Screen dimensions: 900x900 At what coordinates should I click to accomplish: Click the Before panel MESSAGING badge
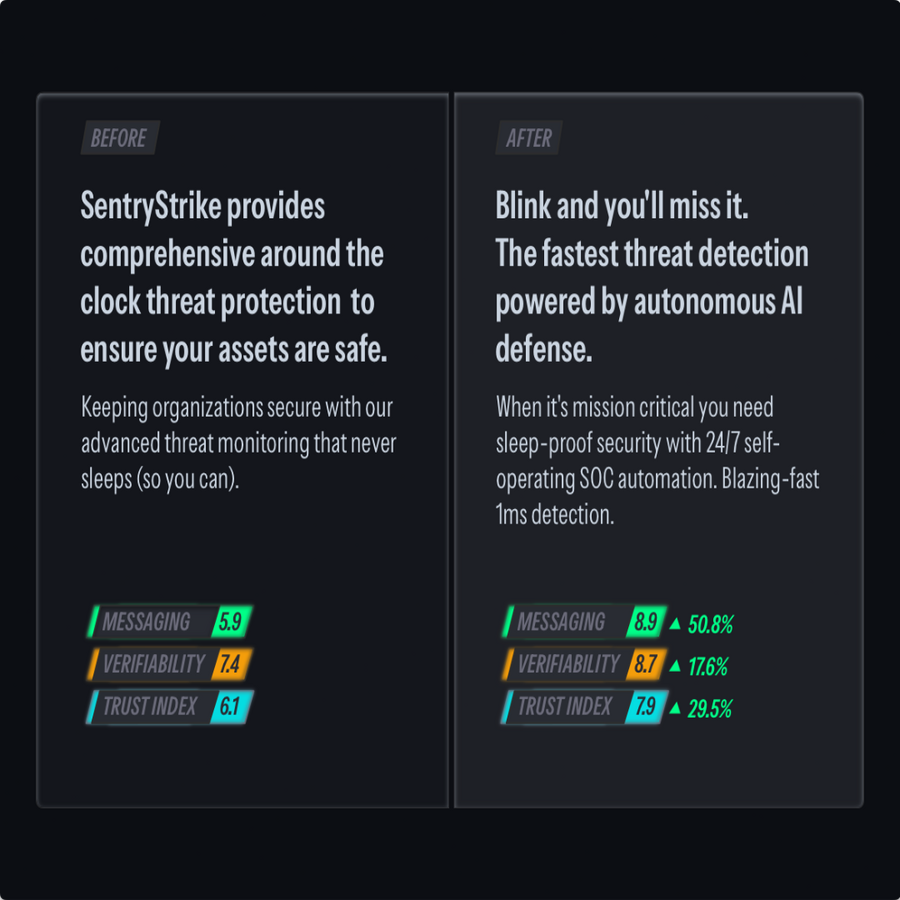point(150,622)
